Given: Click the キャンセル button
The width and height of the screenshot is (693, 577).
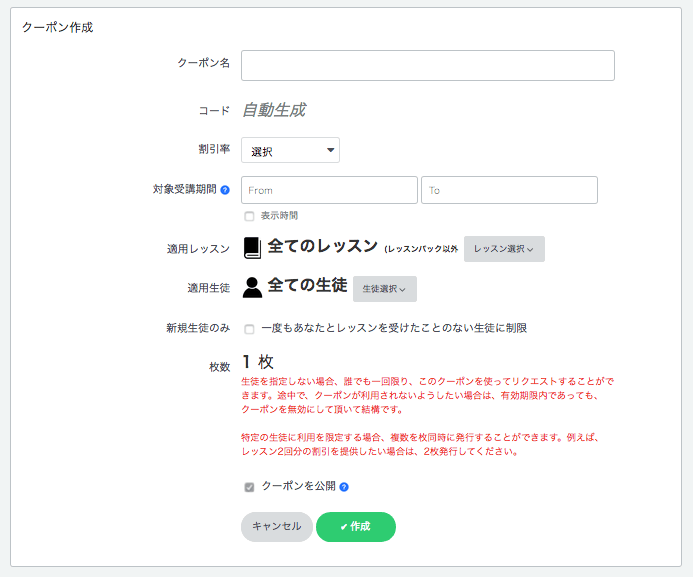Looking at the screenshot, I should (x=277, y=527).
